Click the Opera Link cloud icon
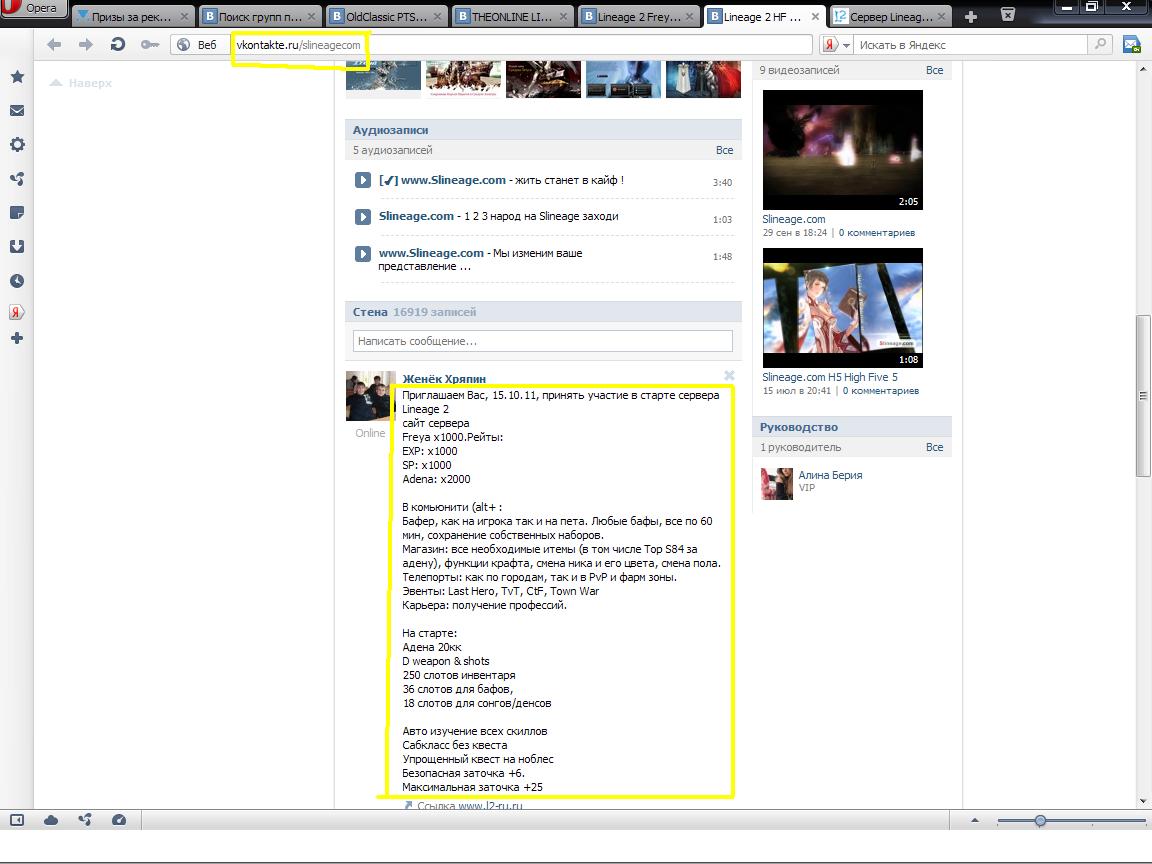The image size is (1152, 864). point(51,820)
